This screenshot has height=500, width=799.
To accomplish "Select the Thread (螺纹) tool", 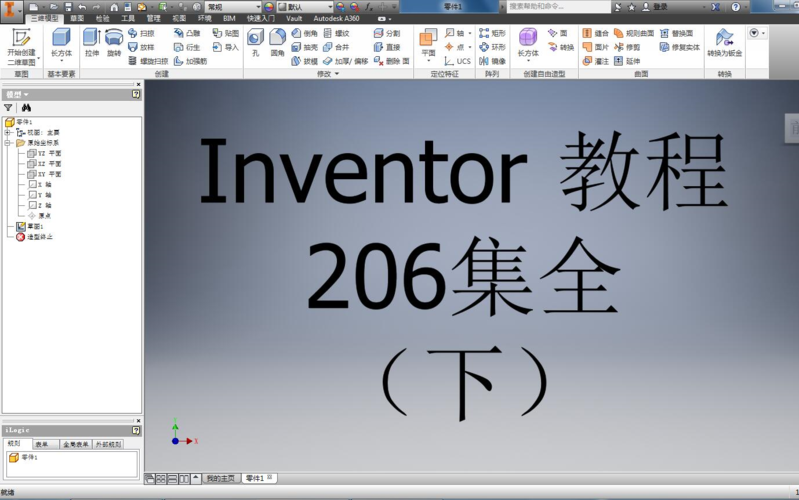I will tap(336, 33).
